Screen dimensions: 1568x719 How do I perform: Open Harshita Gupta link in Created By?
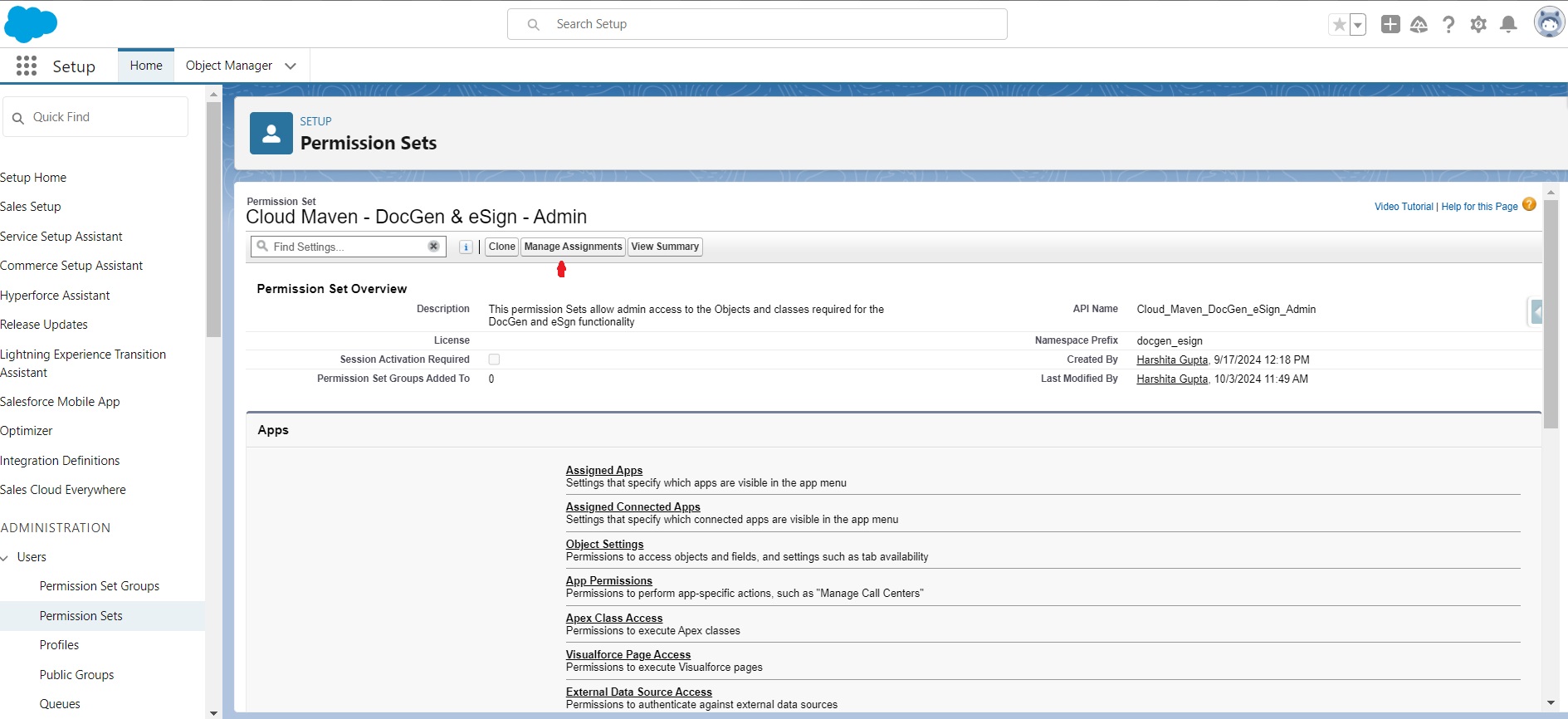point(1172,360)
